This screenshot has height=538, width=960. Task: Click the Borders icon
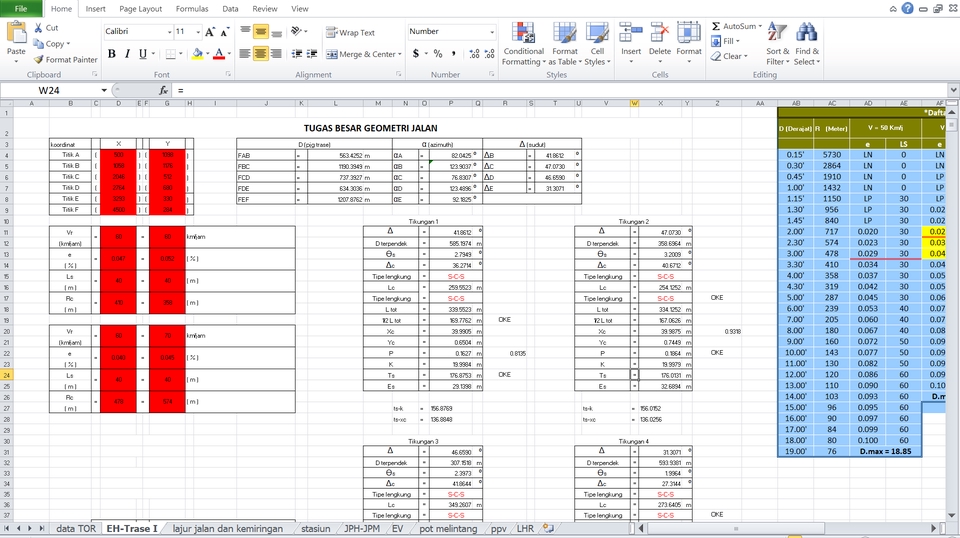tap(171, 54)
